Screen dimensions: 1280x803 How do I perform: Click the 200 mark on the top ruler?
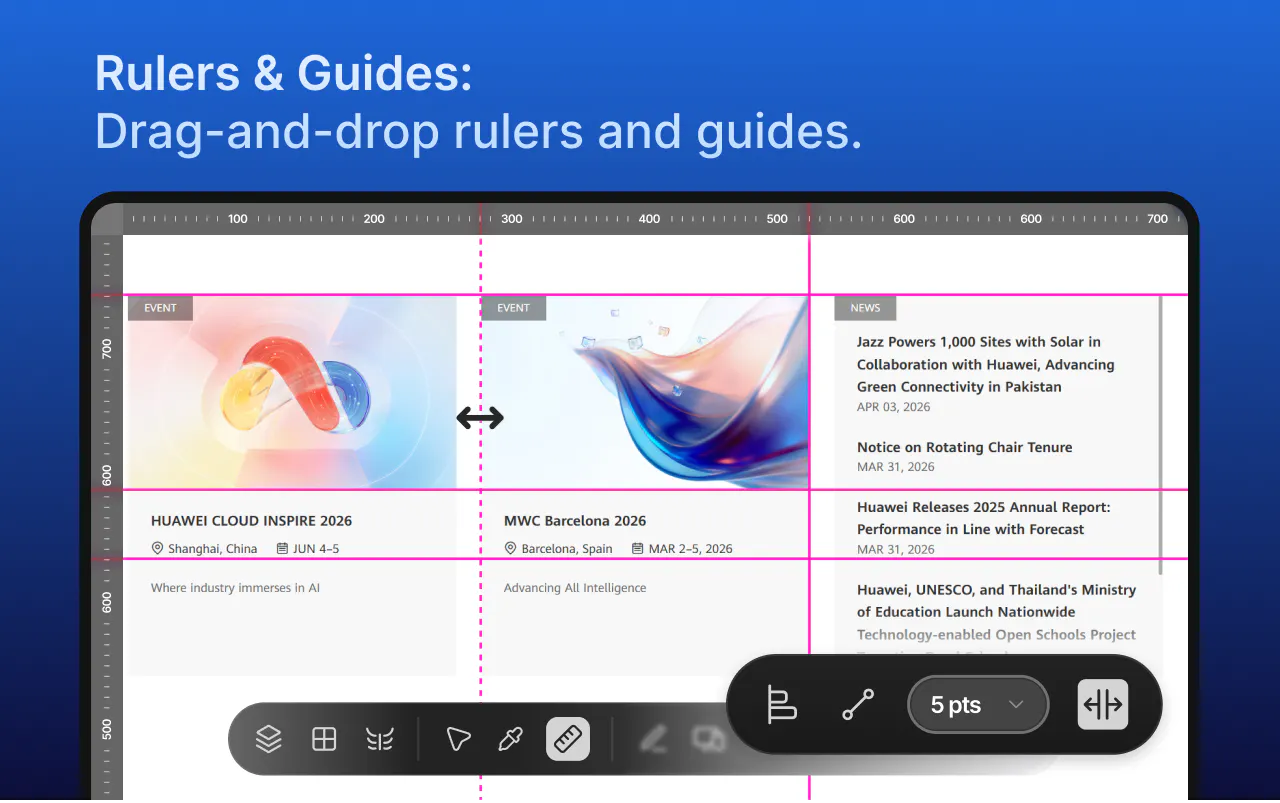(374, 219)
